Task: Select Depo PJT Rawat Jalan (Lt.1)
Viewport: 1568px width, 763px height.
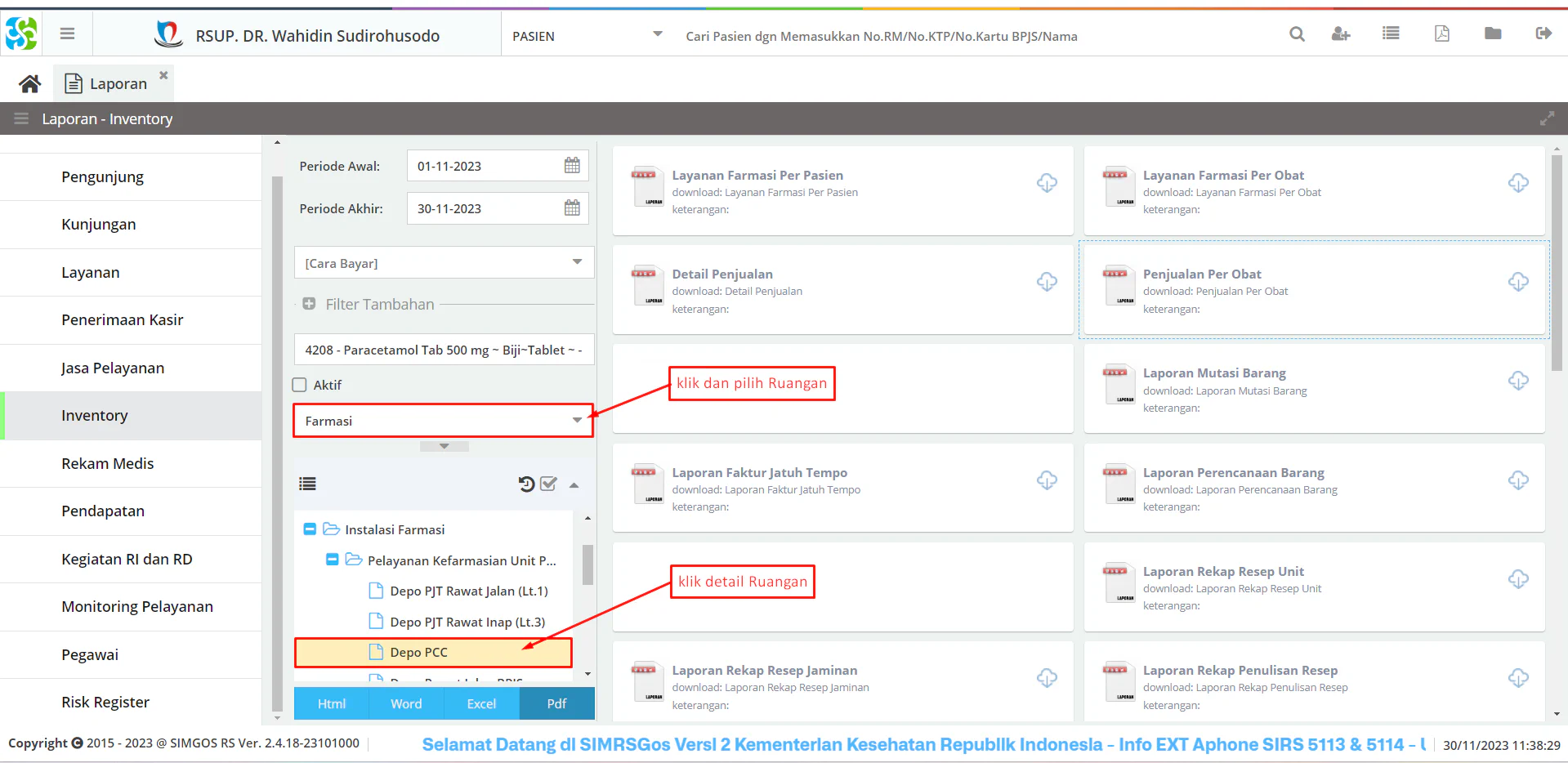Action: tap(468, 591)
